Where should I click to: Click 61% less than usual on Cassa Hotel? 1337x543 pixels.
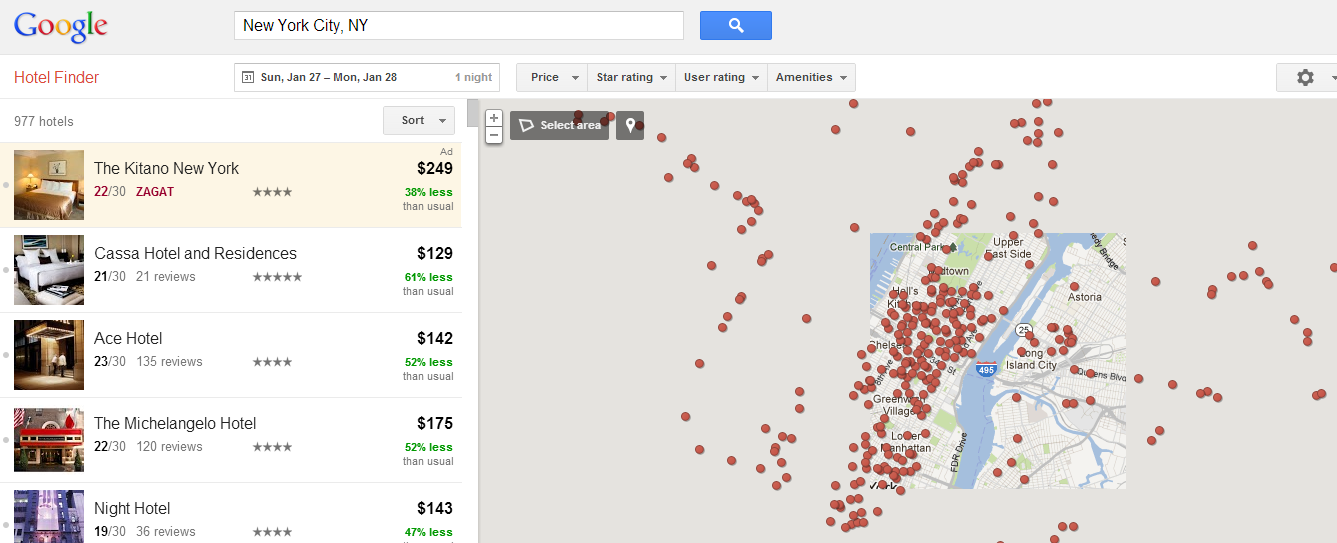[428, 284]
